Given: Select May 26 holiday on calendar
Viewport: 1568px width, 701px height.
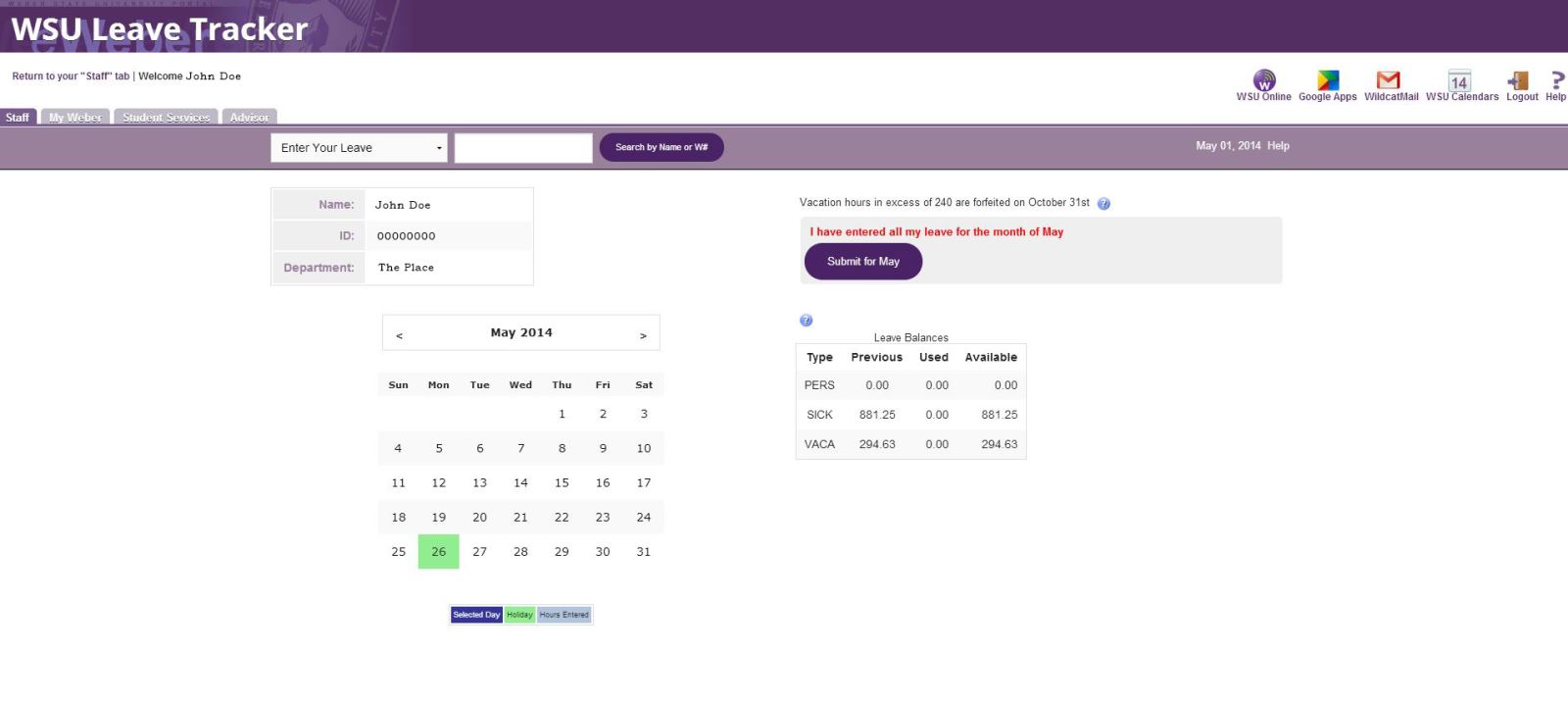Looking at the screenshot, I should click(x=438, y=552).
